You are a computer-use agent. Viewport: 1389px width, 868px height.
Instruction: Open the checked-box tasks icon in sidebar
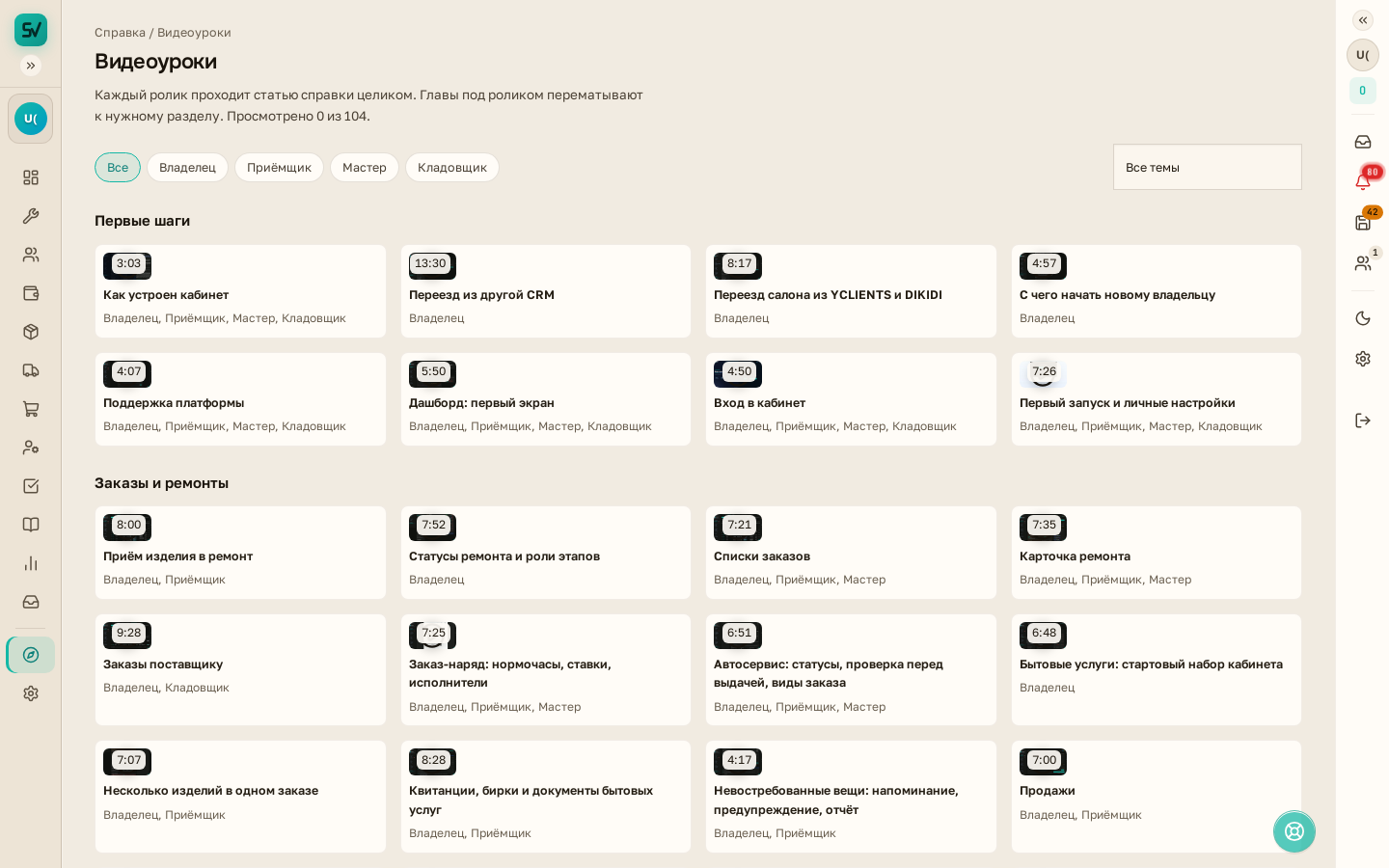coord(31,486)
